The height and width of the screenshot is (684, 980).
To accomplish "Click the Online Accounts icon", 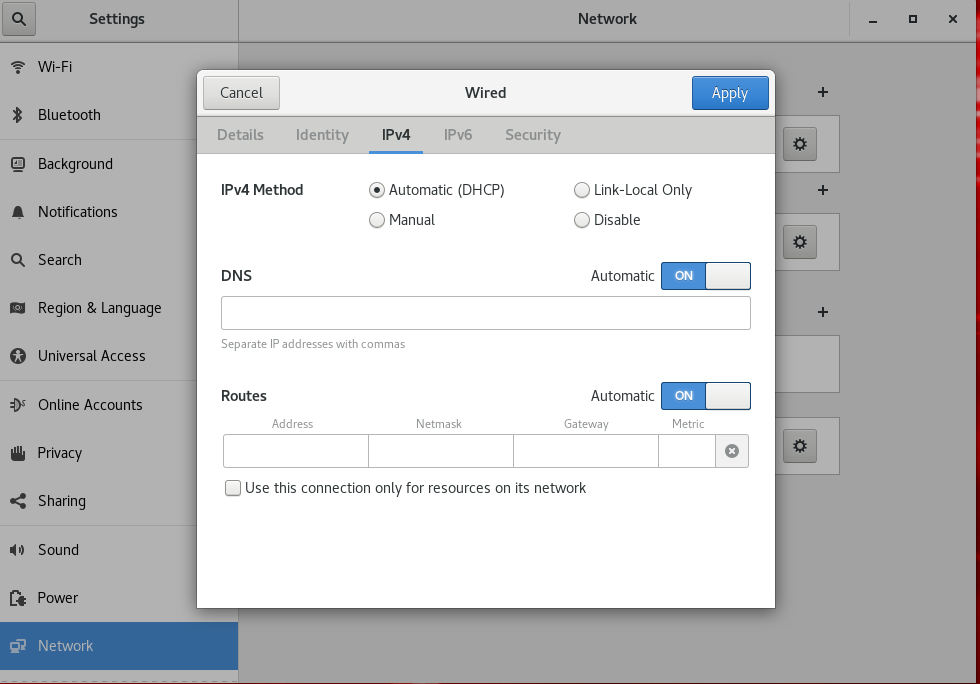I will (18, 405).
